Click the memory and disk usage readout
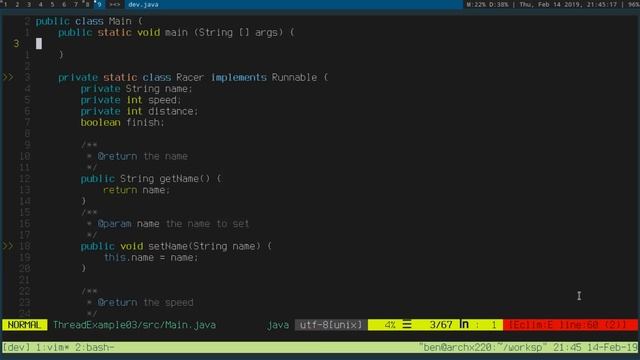 coord(487,4)
